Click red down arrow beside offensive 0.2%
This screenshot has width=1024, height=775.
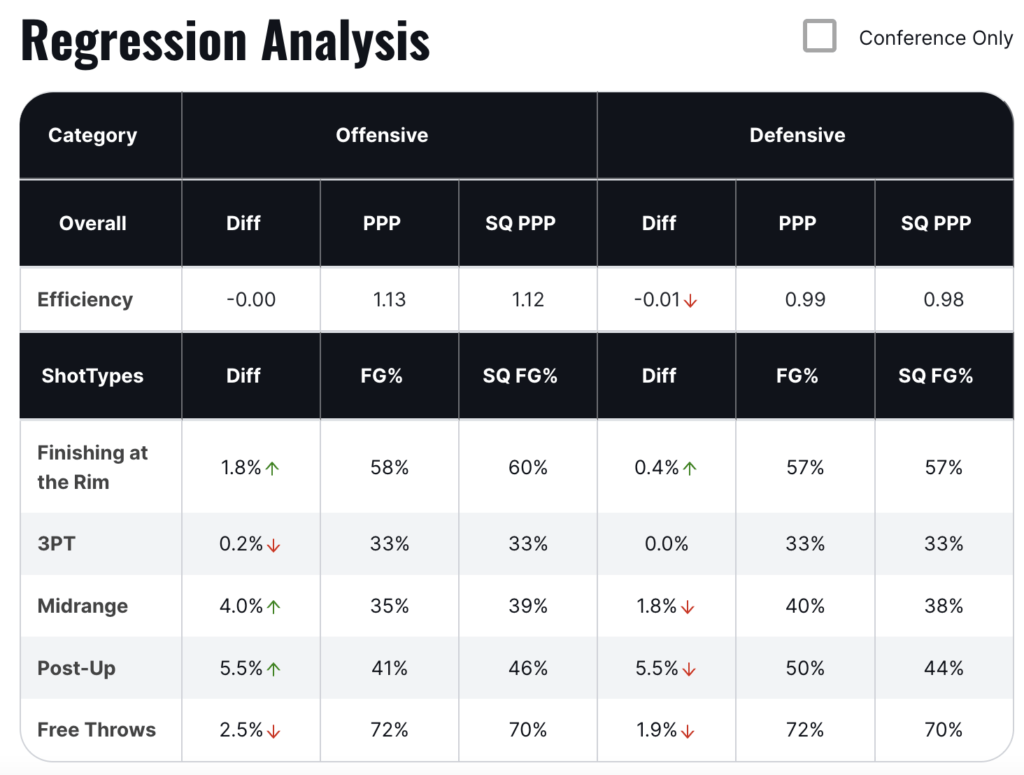tap(273, 545)
